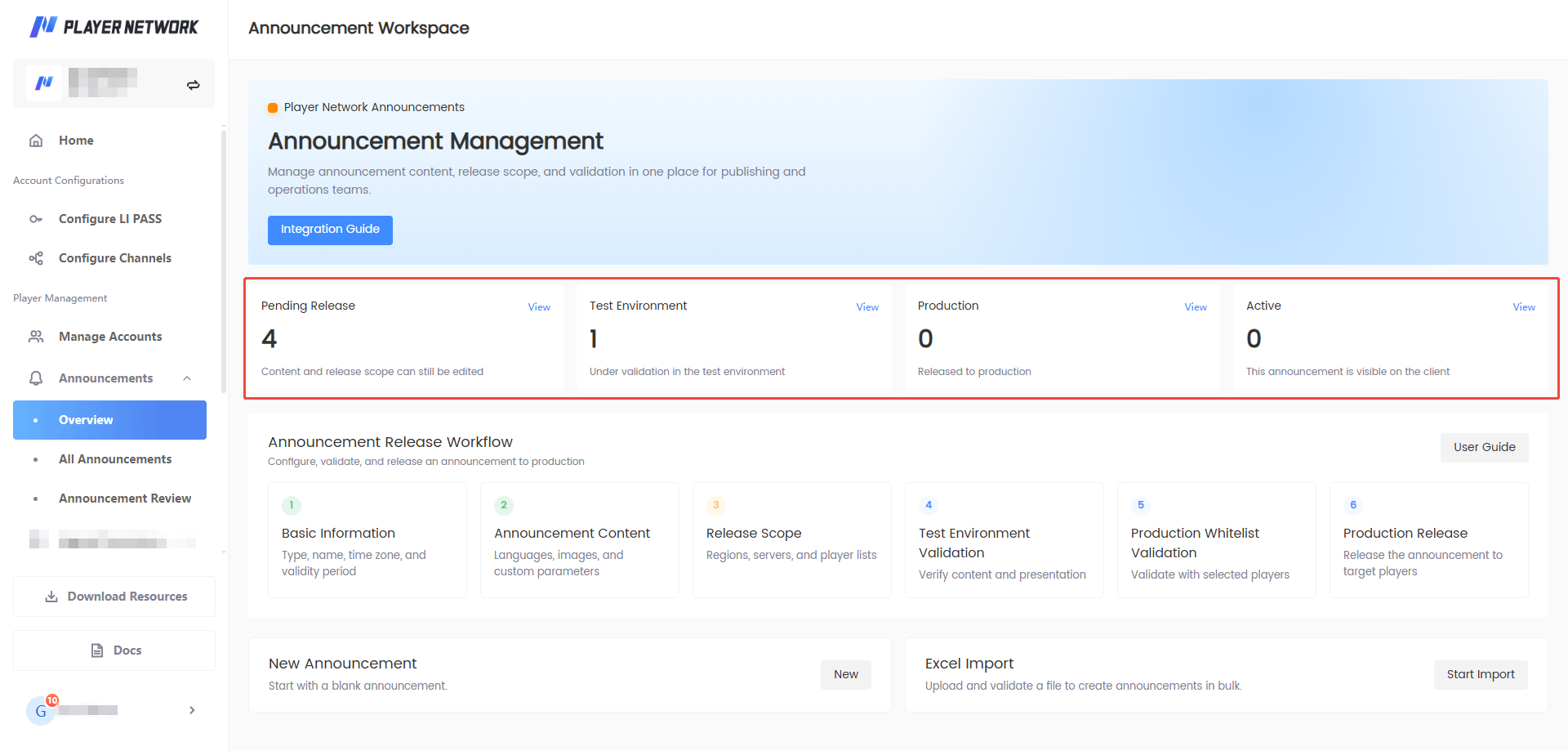Image resolution: width=1568 pixels, height=751 pixels.
Task: Open Configure LI PASS menu item
Action: click(x=109, y=219)
